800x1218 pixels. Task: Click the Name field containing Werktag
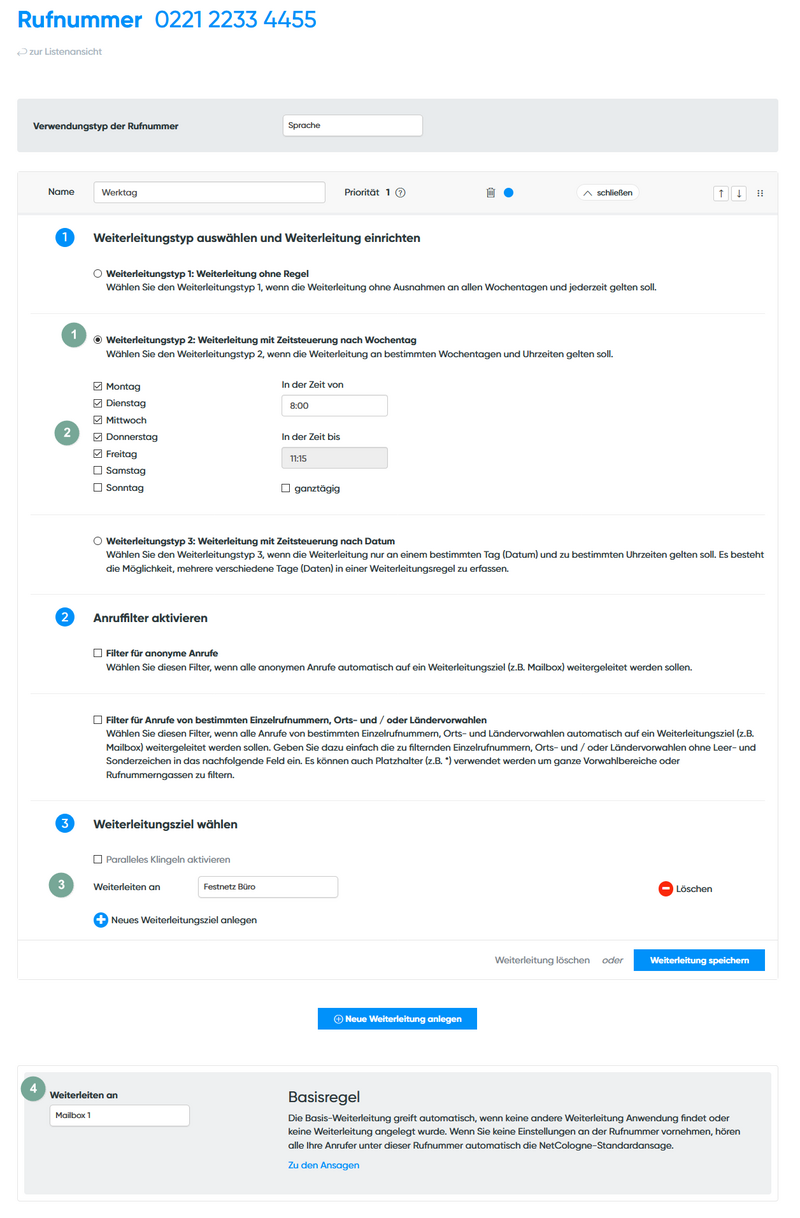pos(209,191)
